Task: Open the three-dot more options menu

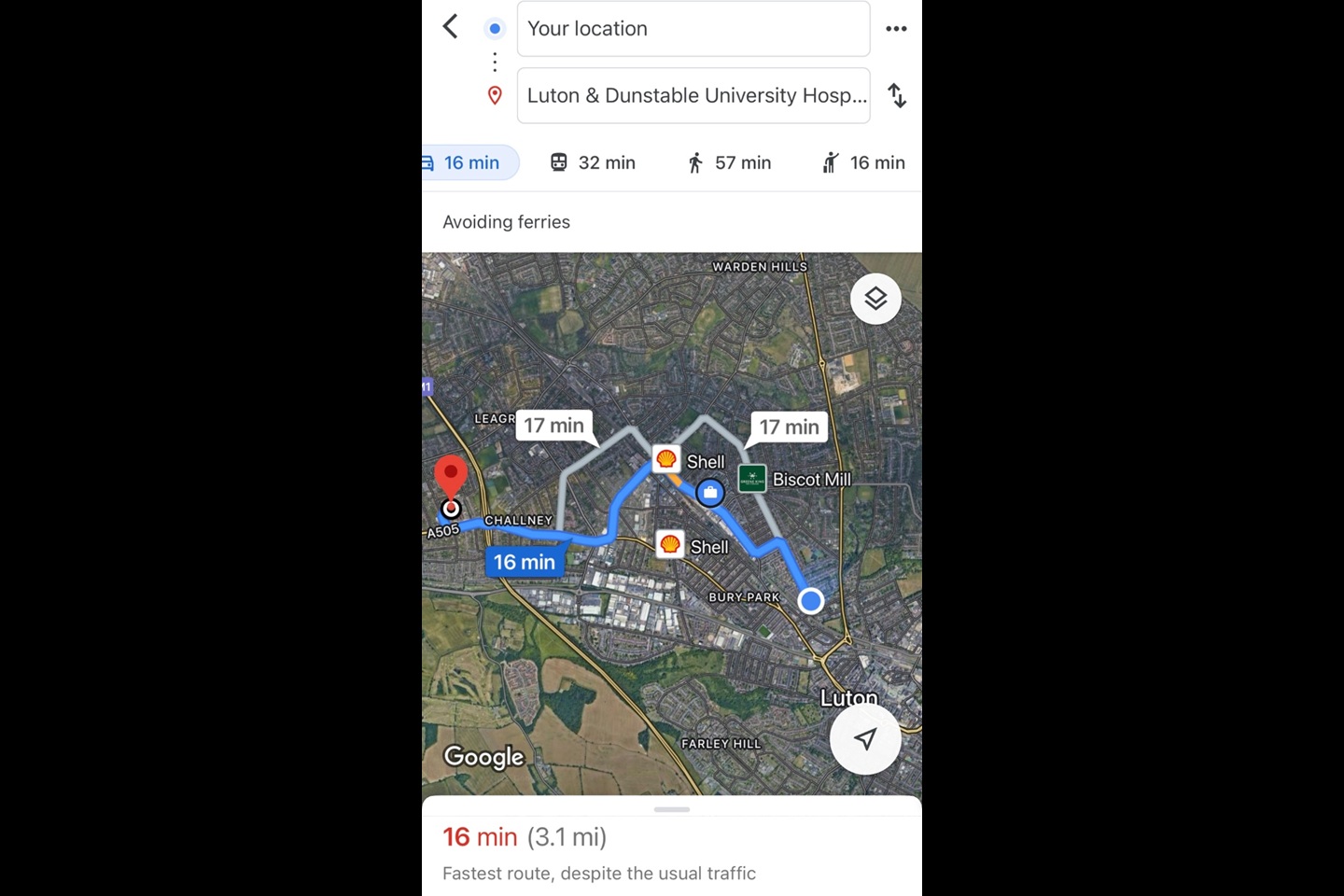Action: [x=896, y=29]
